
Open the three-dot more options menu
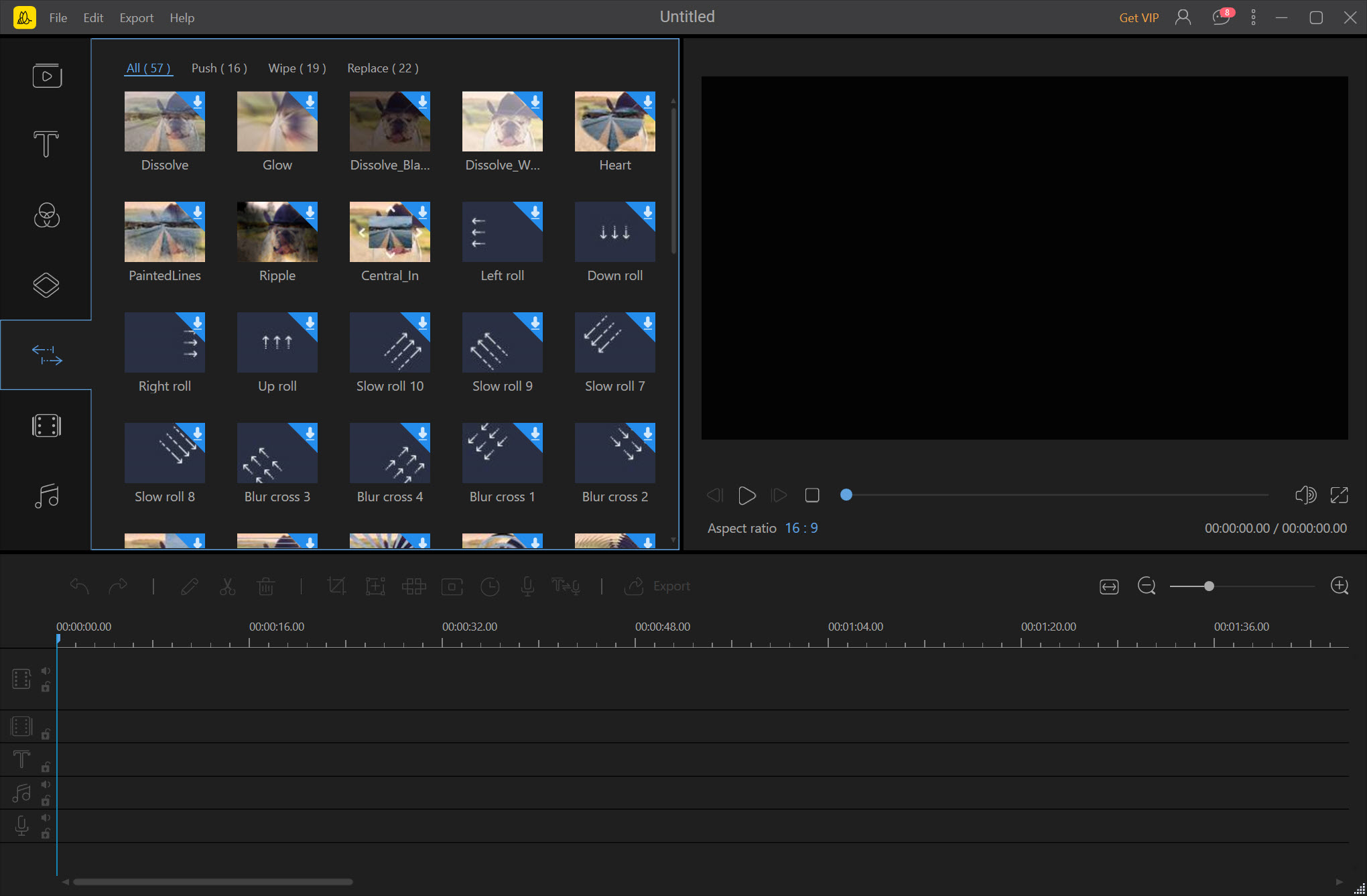click(1253, 17)
